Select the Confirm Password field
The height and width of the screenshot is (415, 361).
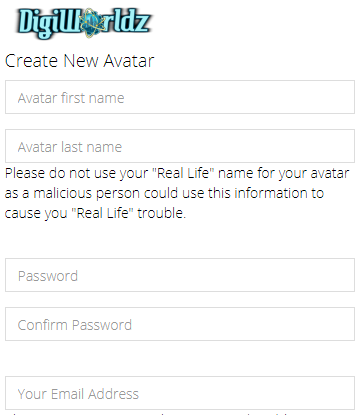pos(180,324)
